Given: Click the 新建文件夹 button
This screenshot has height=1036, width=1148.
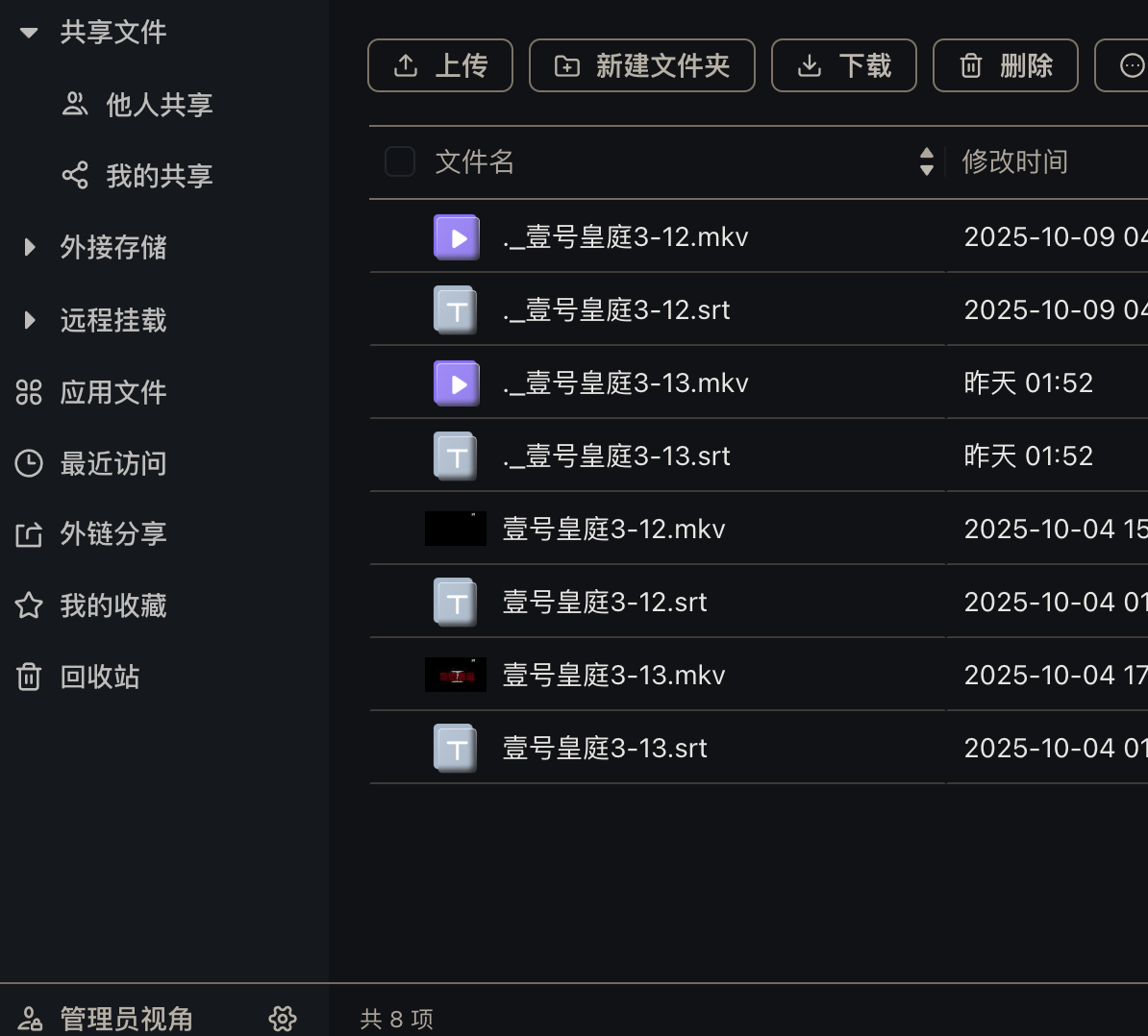Looking at the screenshot, I should (x=642, y=65).
